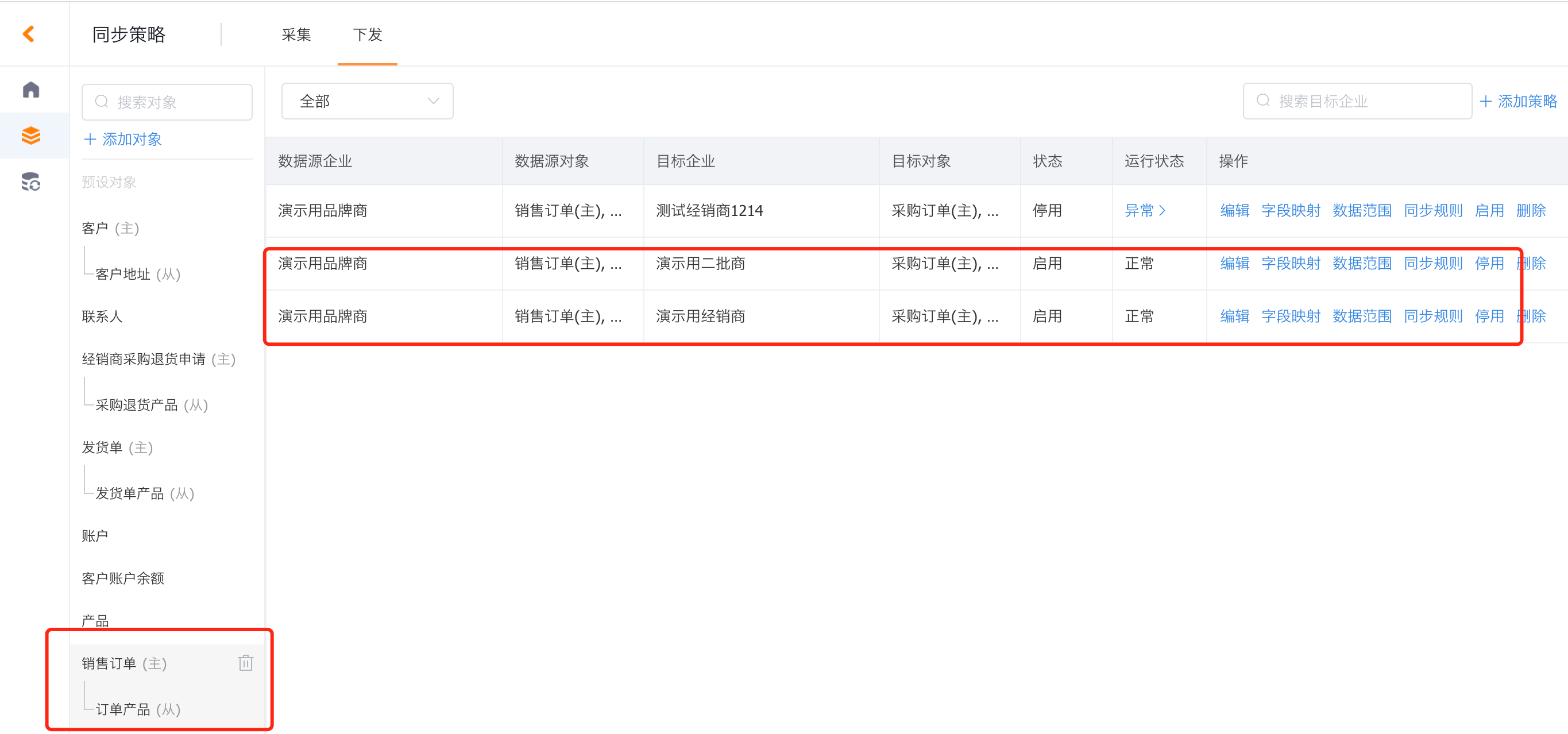Image resolution: width=1568 pixels, height=734 pixels.
Task: Select 发货单 (主) object
Action: tap(117, 448)
